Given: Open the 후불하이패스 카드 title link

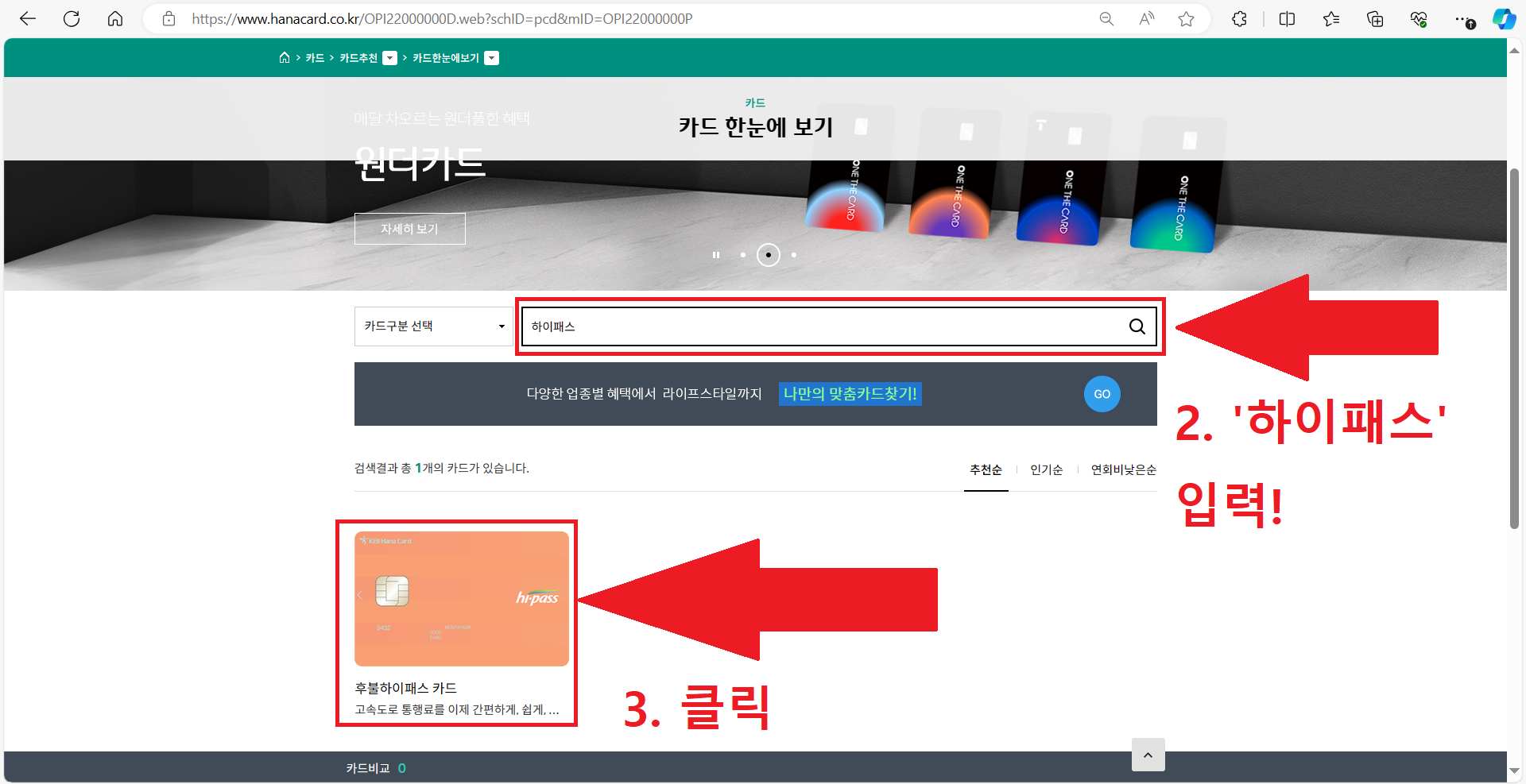Looking at the screenshot, I should [405, 688].
